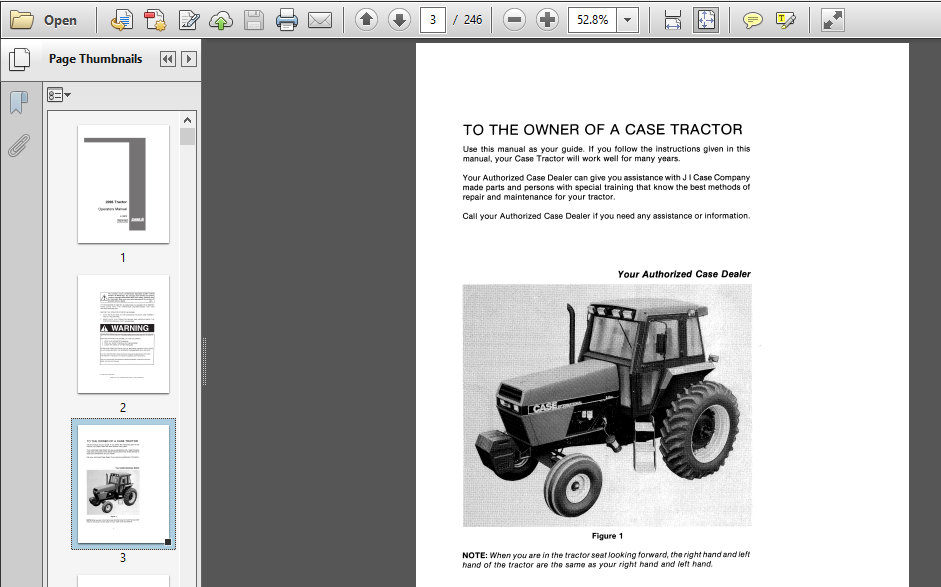Toggle the fit one full page icon
Viewport: 941px width, 587px height.
tap(706, 20)
